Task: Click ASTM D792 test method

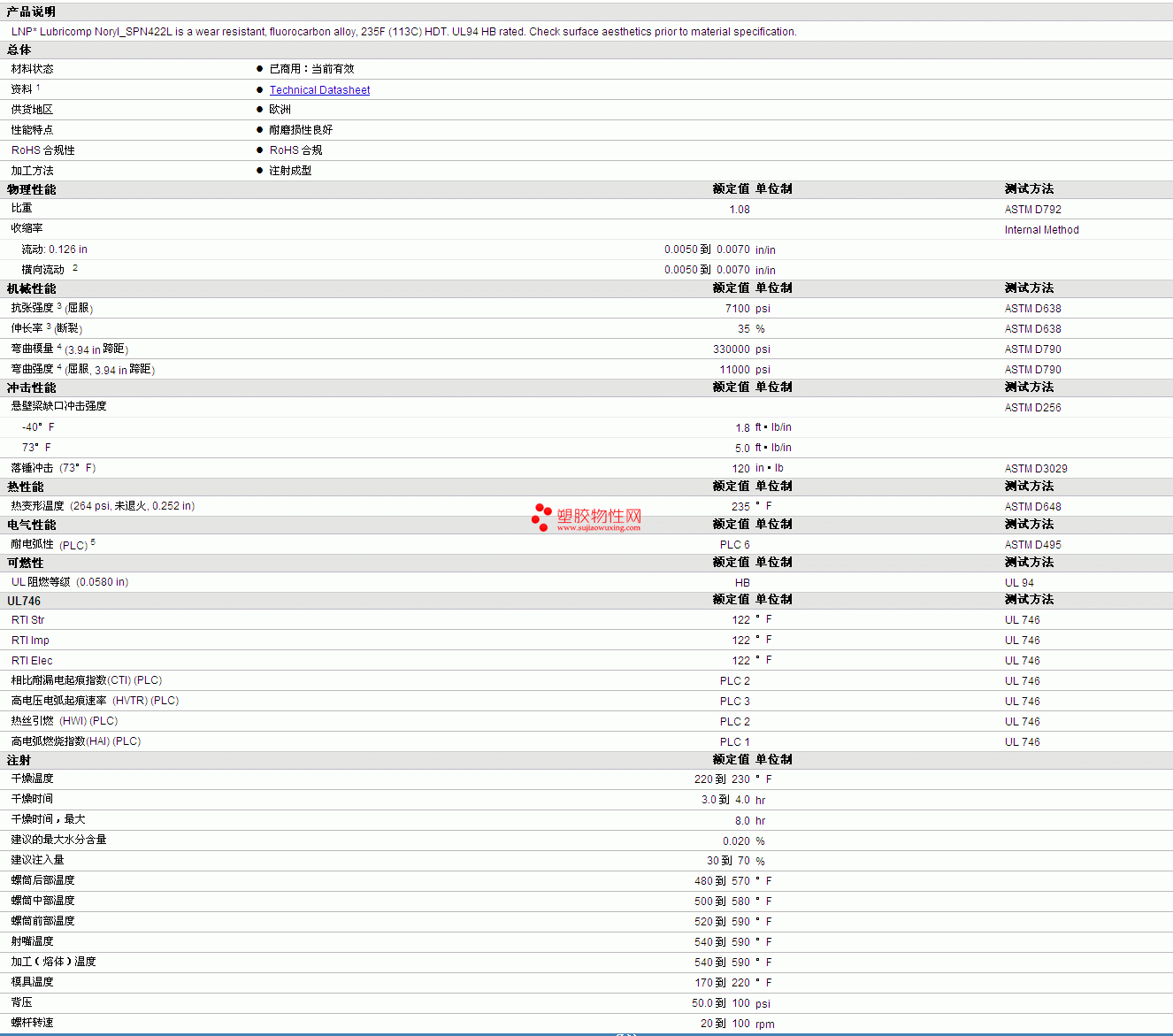Action: [x=1032, y=210]
